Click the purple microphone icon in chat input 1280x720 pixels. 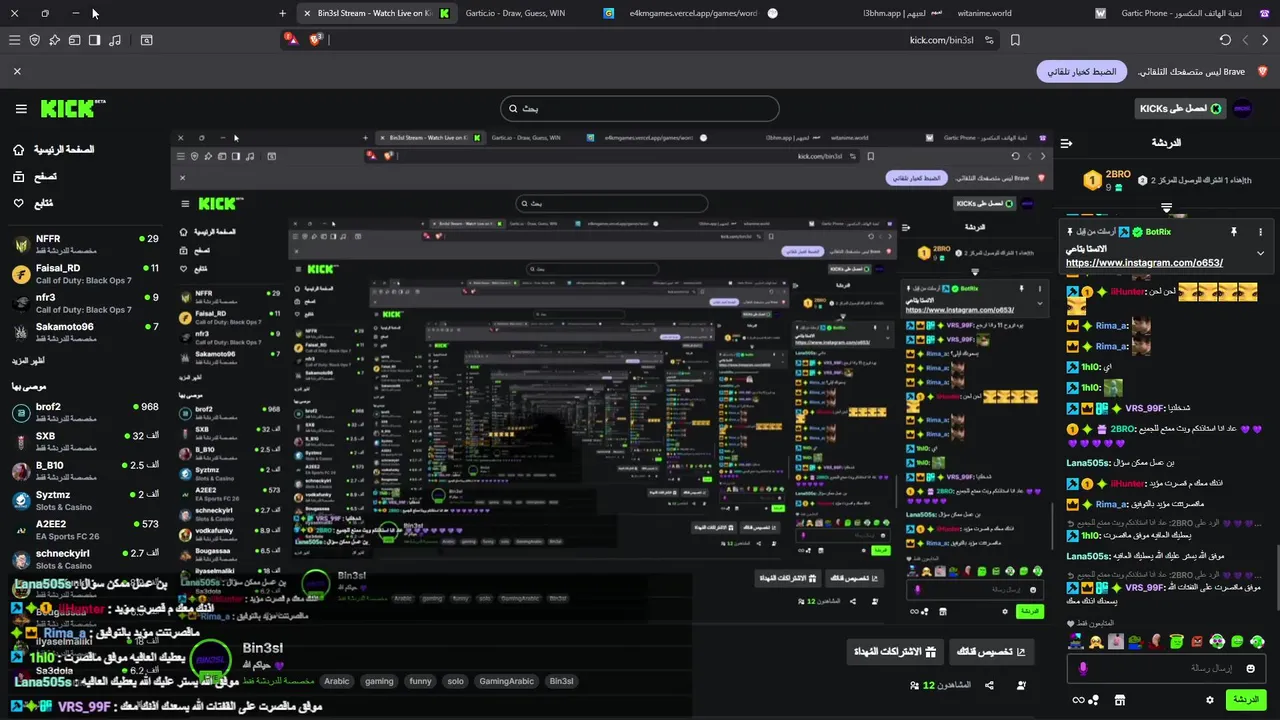[x=1082, y=668]
